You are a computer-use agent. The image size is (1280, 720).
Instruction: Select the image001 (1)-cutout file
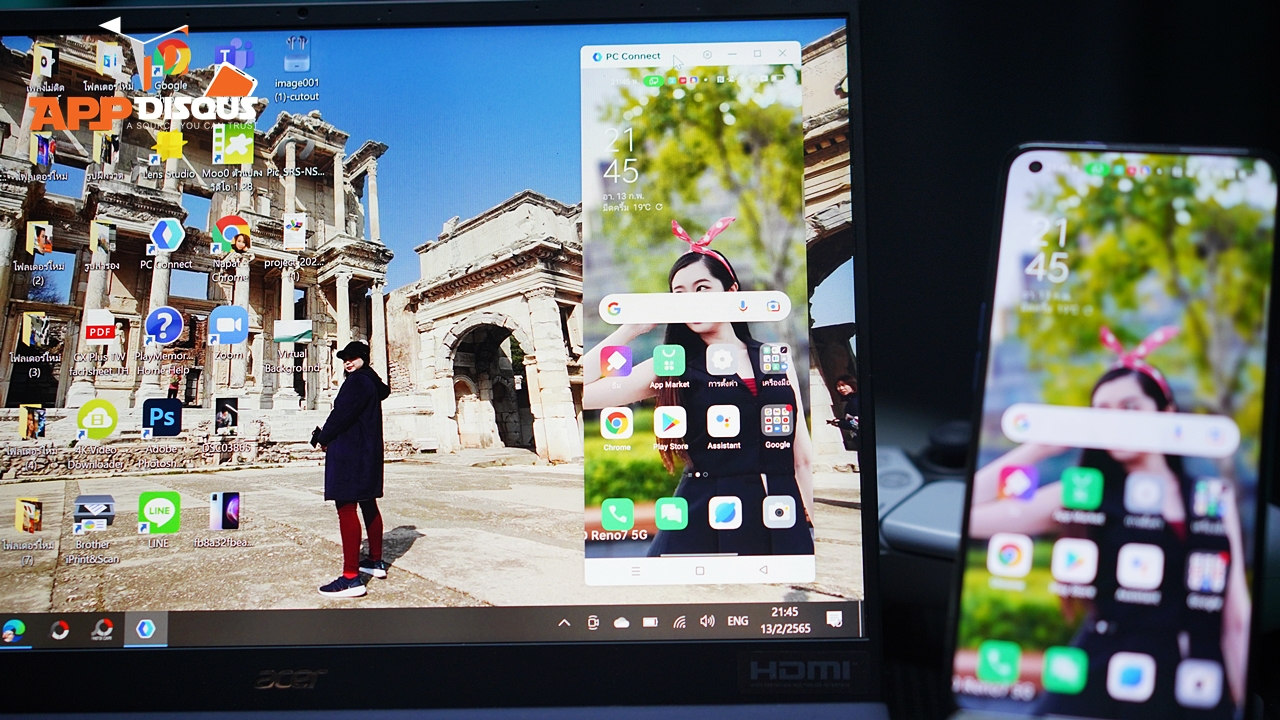point(296,69)
